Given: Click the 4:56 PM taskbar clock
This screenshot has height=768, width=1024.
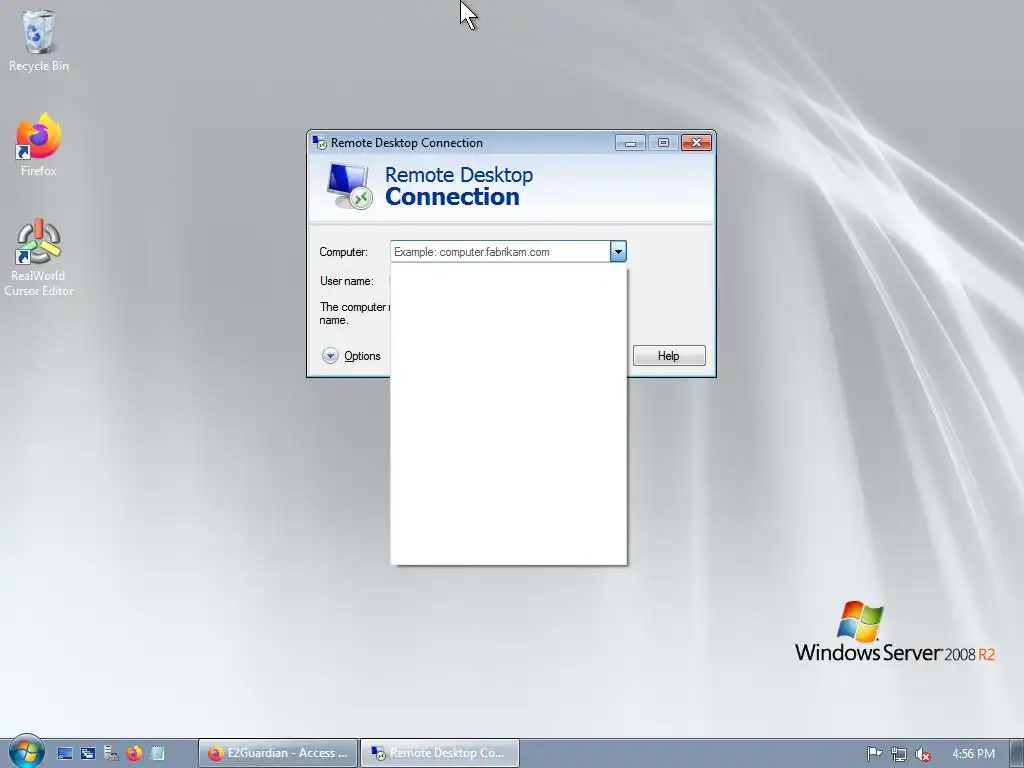Looking at the screenshot, I should (973, 754).
